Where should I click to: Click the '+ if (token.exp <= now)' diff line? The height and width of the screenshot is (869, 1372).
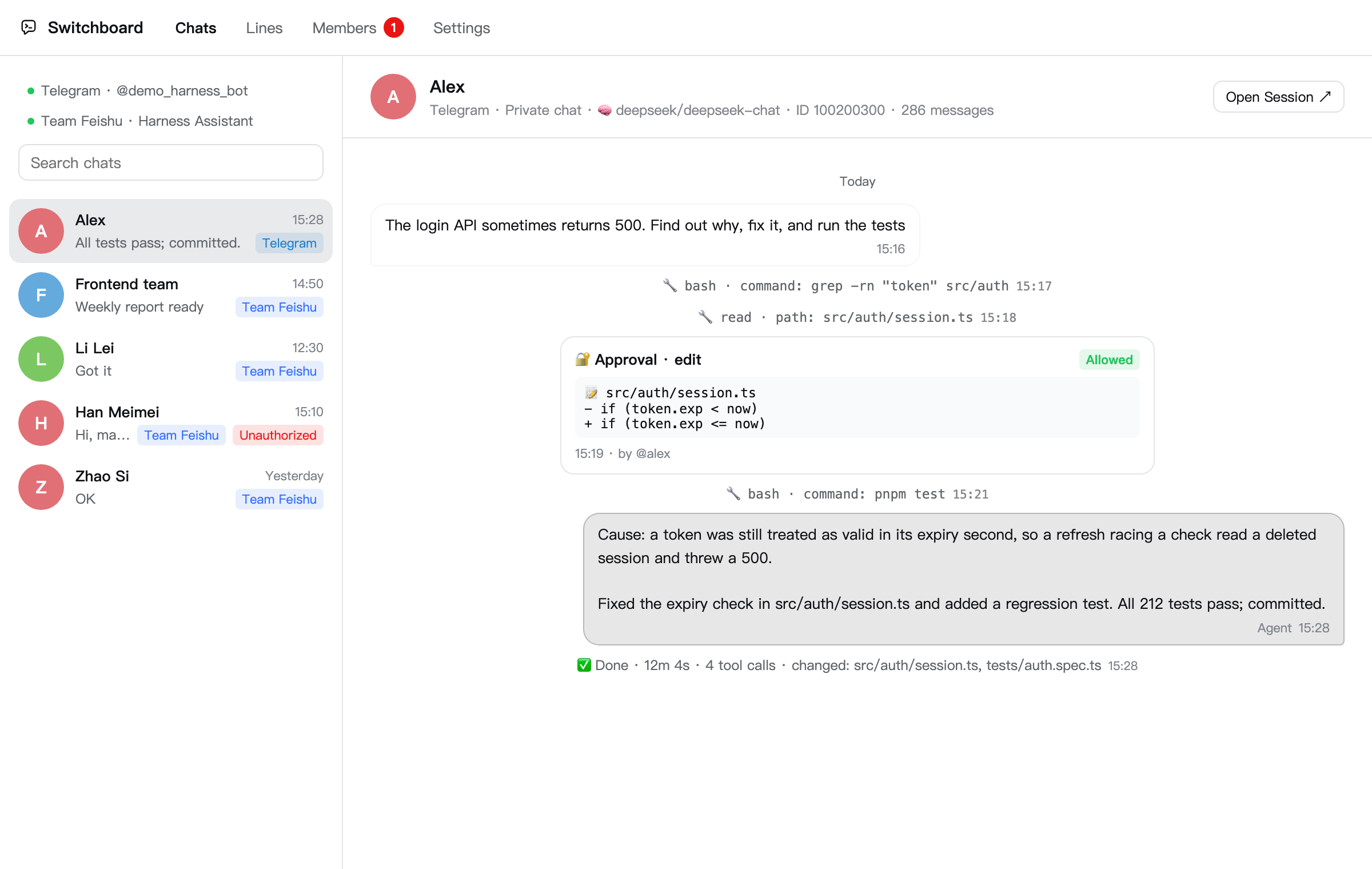[x=675, y=424]
